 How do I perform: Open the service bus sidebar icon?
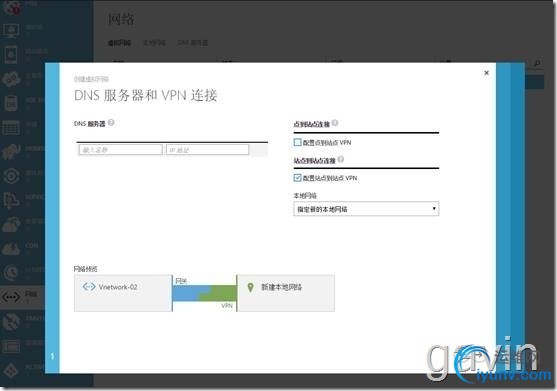coord(11,200)
